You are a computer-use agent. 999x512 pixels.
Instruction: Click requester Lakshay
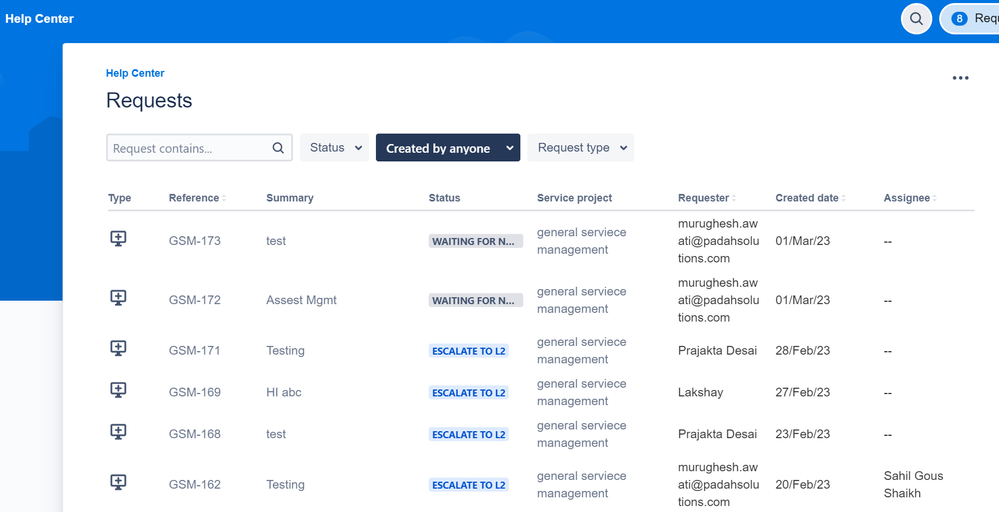click(700, 392)
